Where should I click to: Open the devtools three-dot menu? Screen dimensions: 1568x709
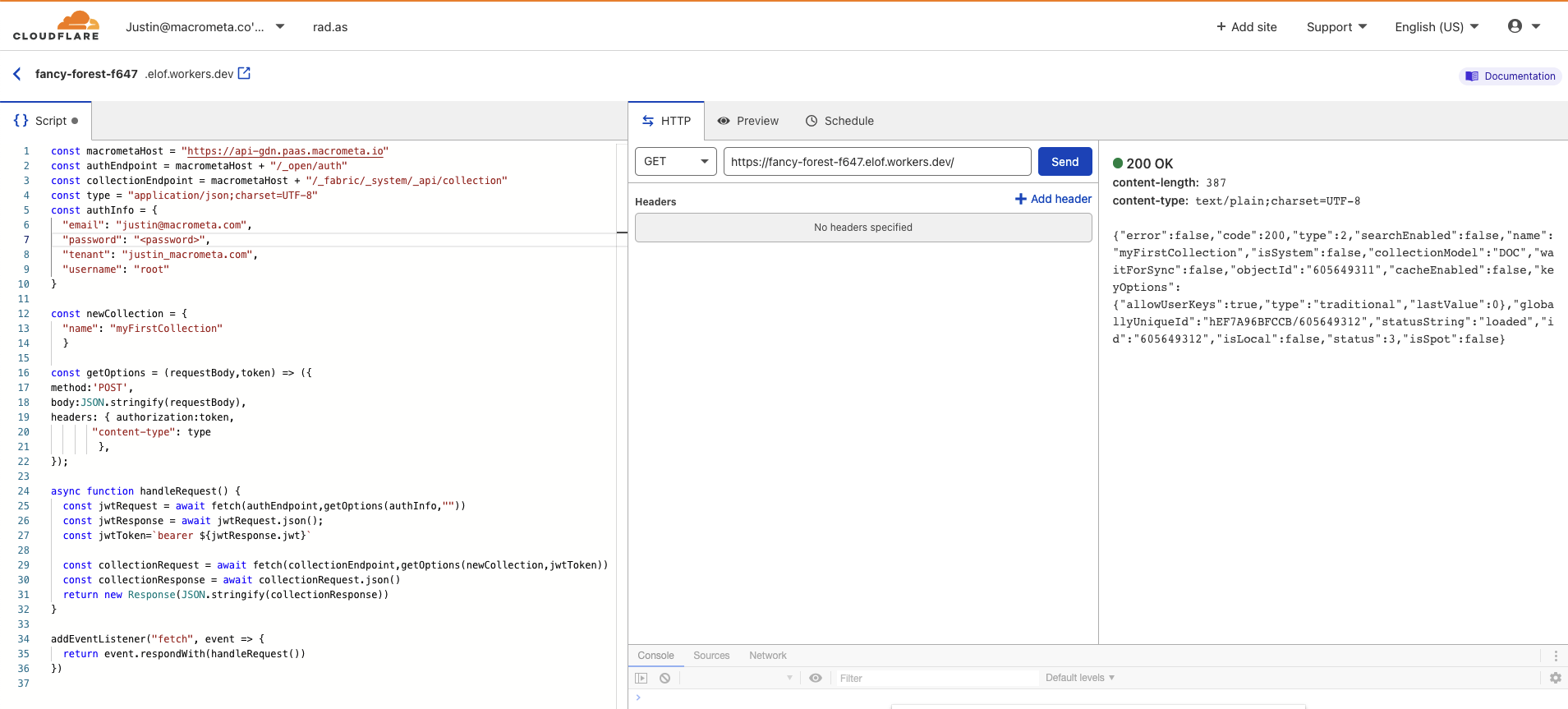(x=1555, y=656)
